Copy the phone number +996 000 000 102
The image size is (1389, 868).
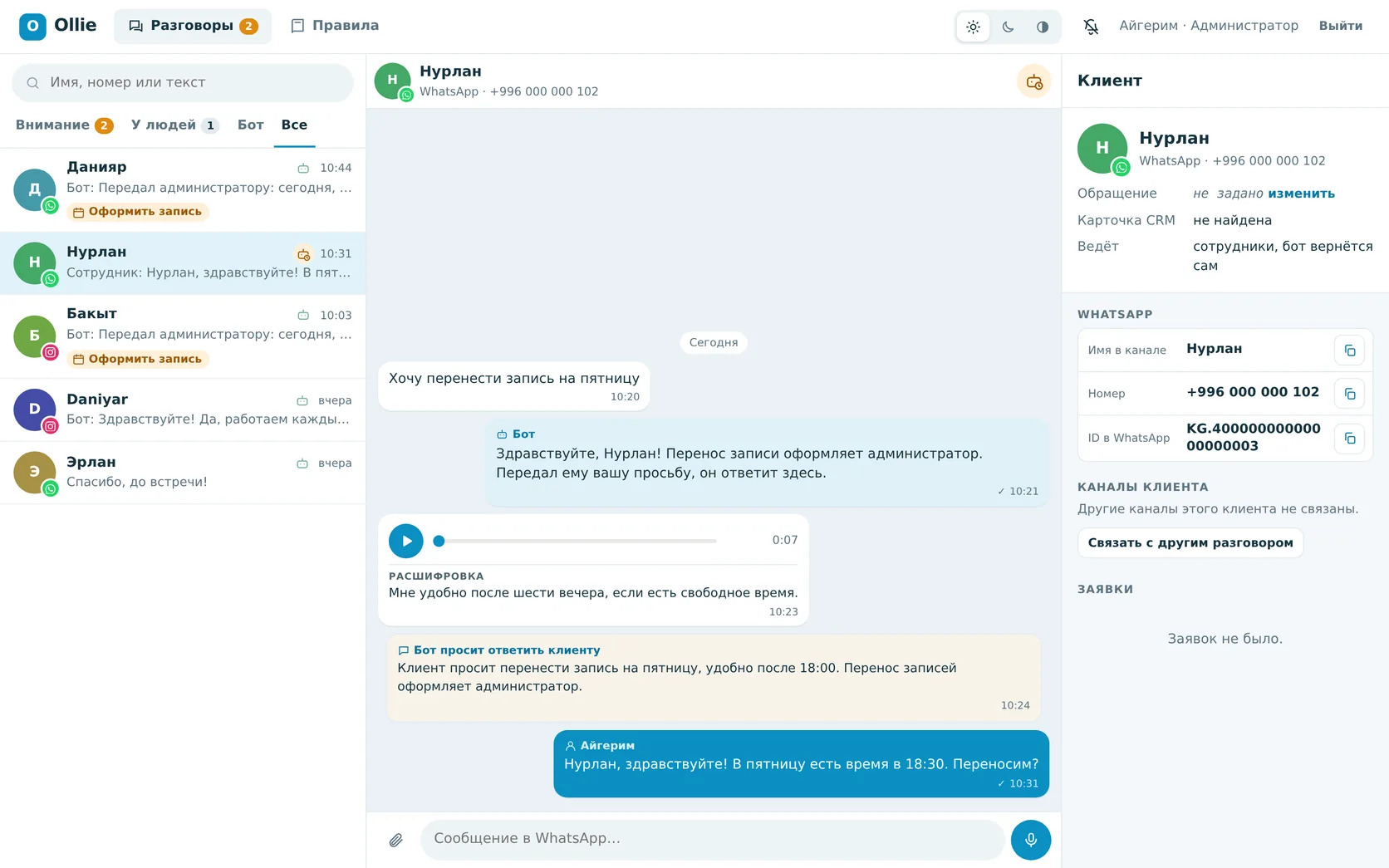tap(1349, 394)
